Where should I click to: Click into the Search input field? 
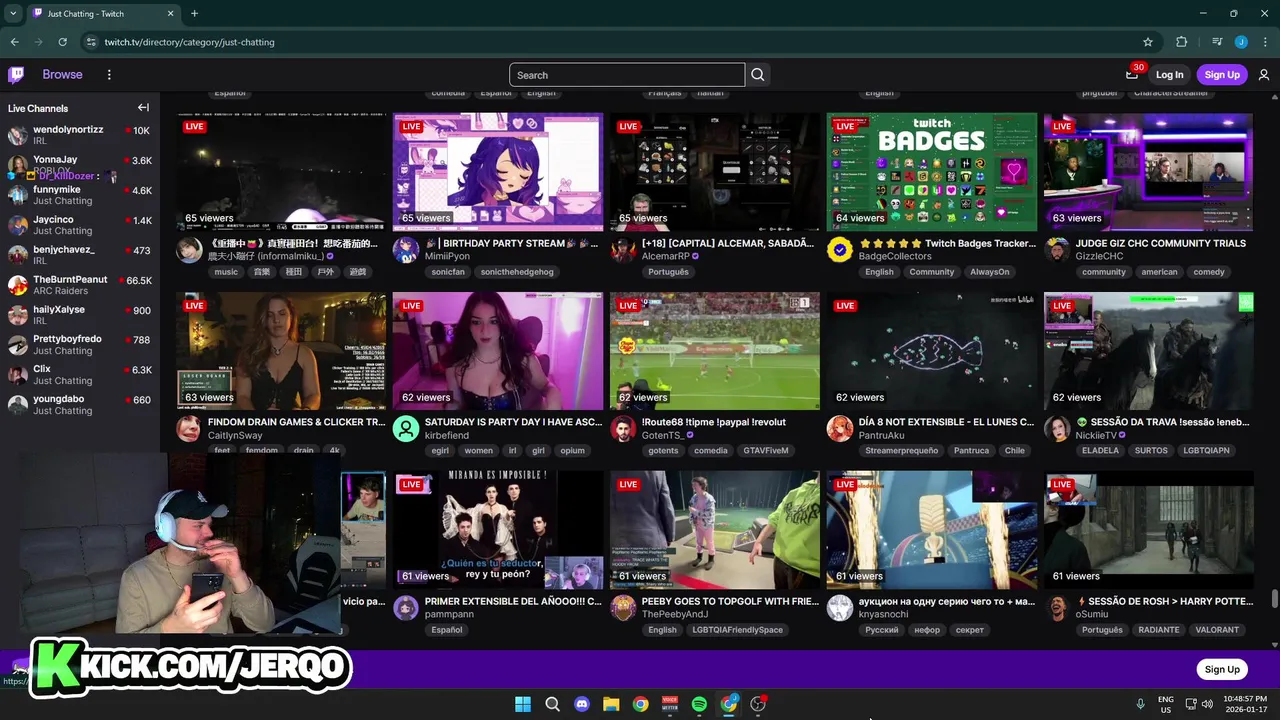627,75
